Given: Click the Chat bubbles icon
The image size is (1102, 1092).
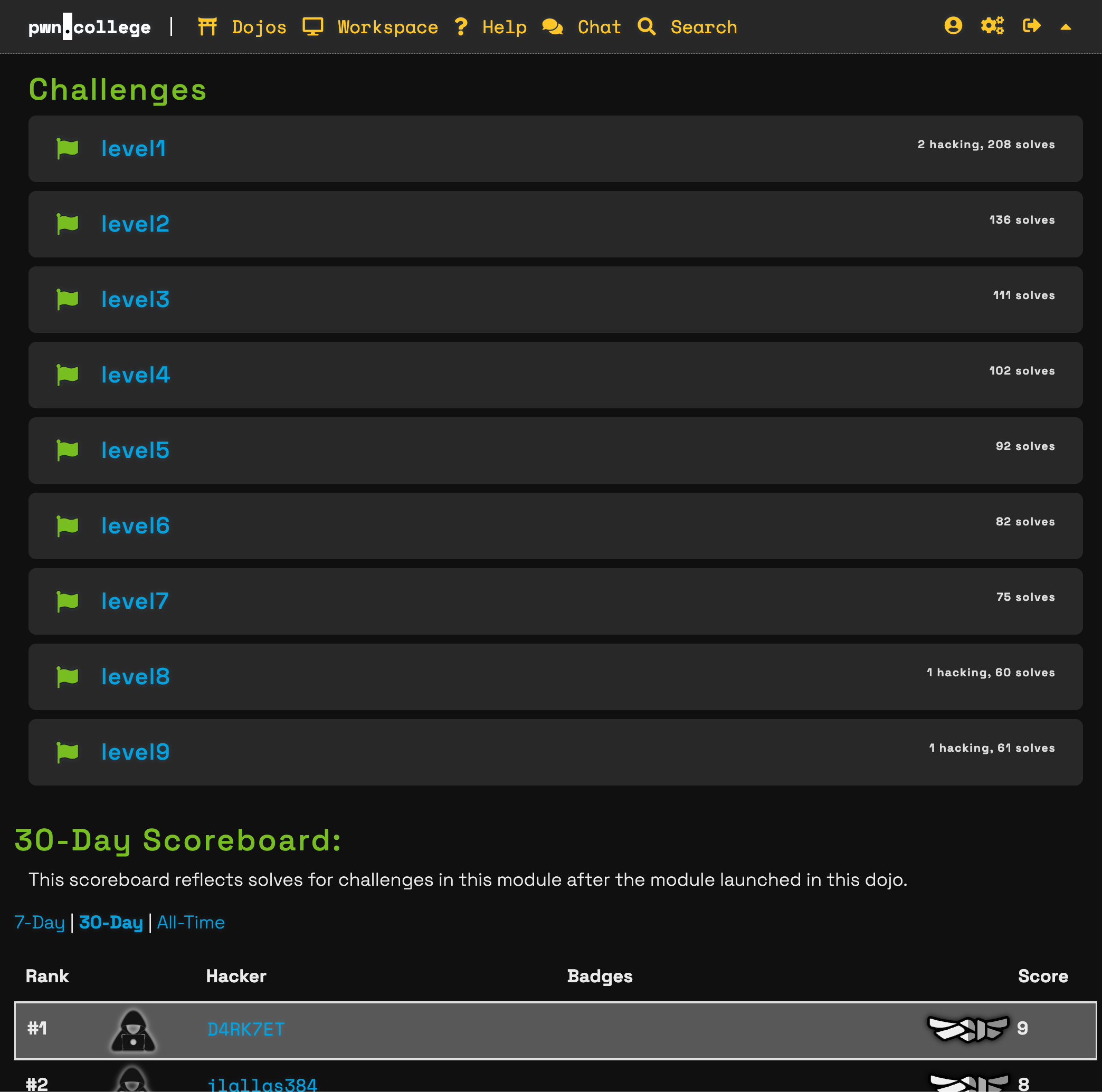Looking at the screenshot, I should tap(552, 27).
